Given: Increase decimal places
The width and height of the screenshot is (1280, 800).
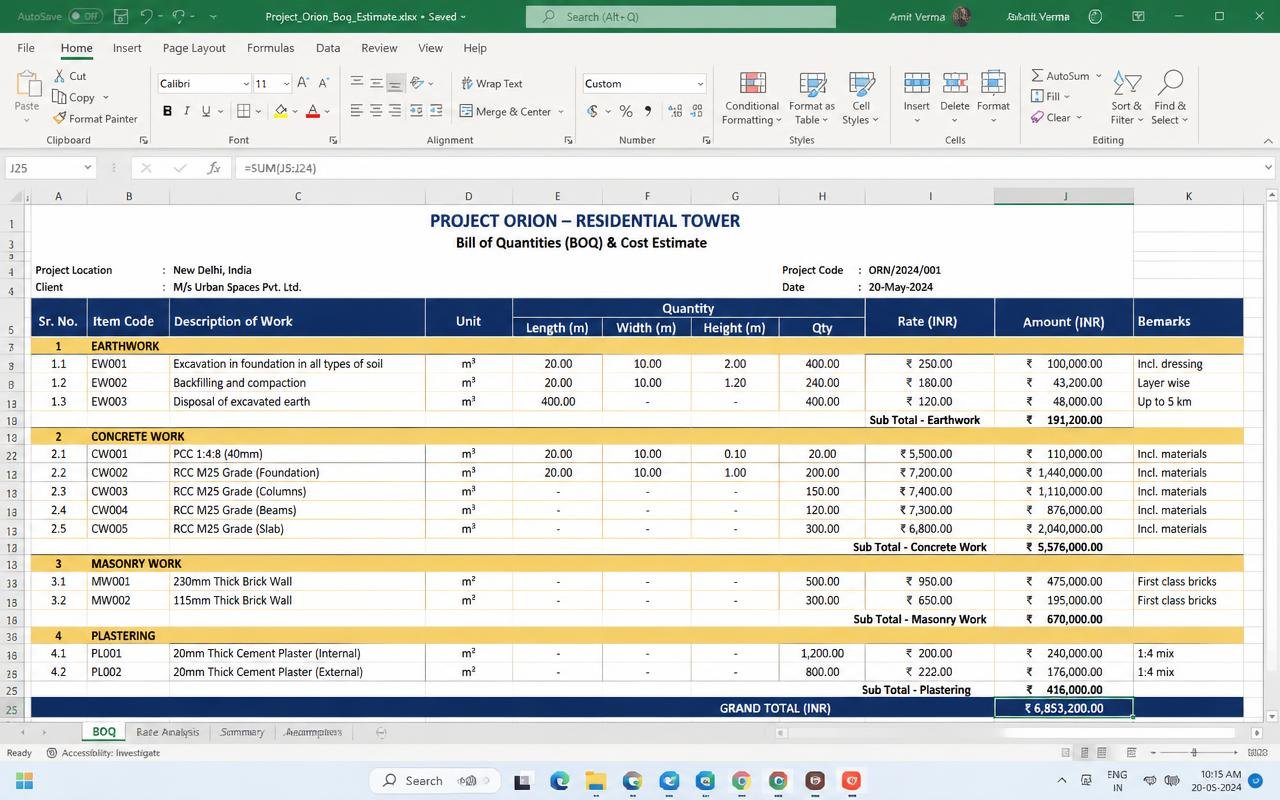Looking at the screenshot, I should coord(676,111).
